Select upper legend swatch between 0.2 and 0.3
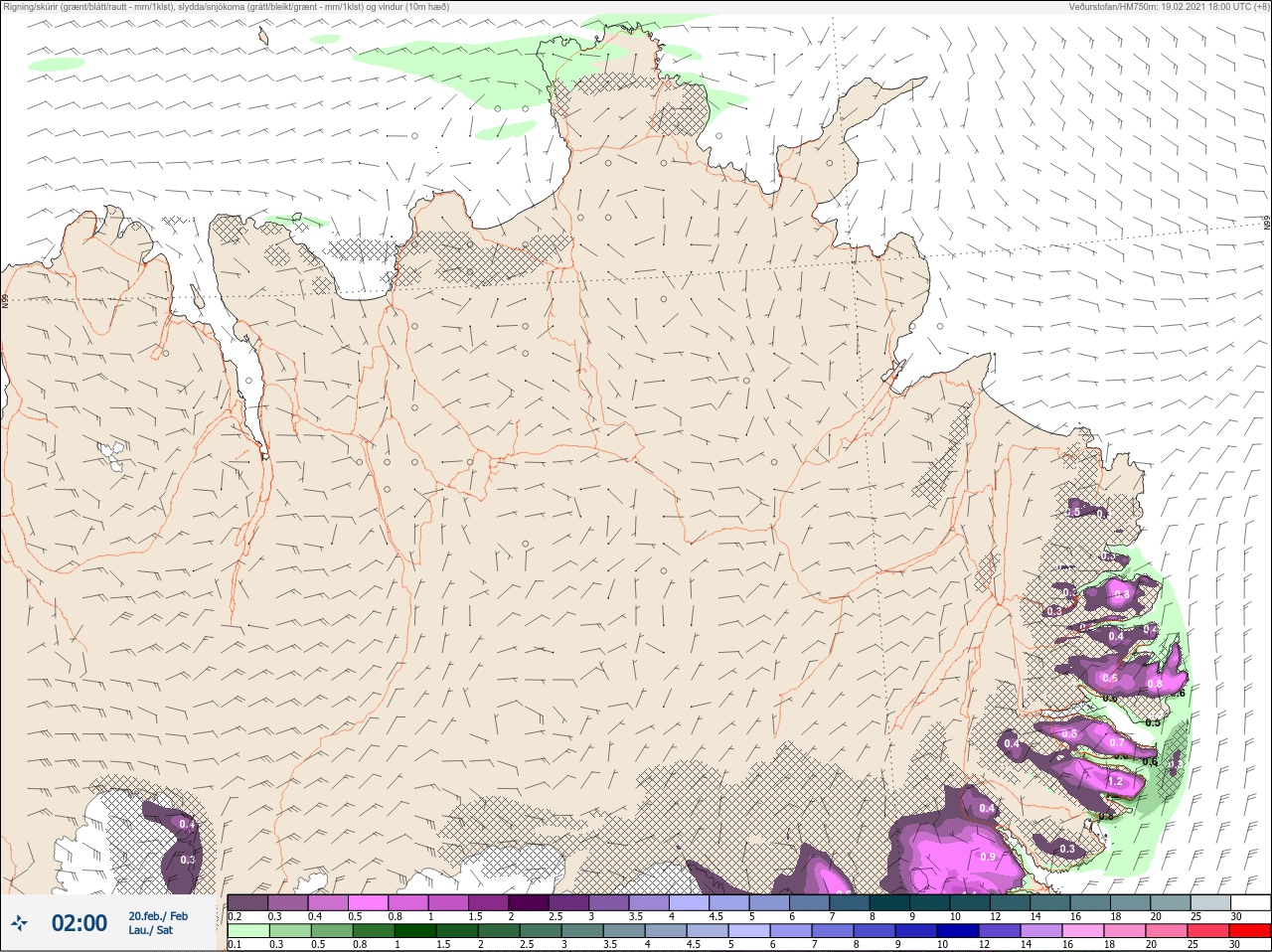This screenshot has height=952, width=1272. coord(247,902)
